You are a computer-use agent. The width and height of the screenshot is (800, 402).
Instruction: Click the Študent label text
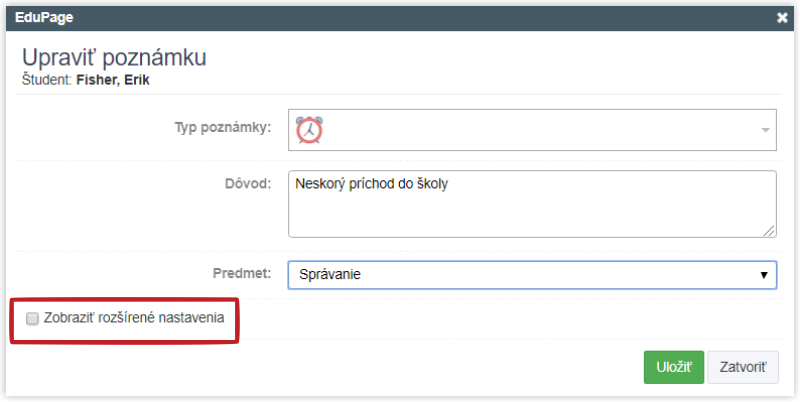(47, 81)
